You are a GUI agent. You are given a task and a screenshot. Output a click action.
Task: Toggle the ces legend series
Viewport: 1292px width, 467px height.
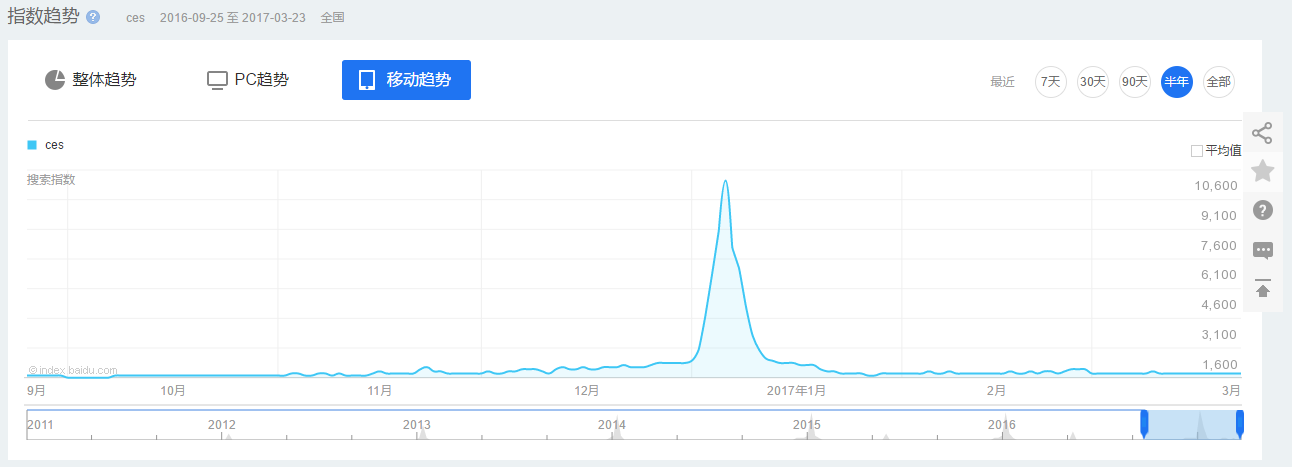(x=46, y=145)
